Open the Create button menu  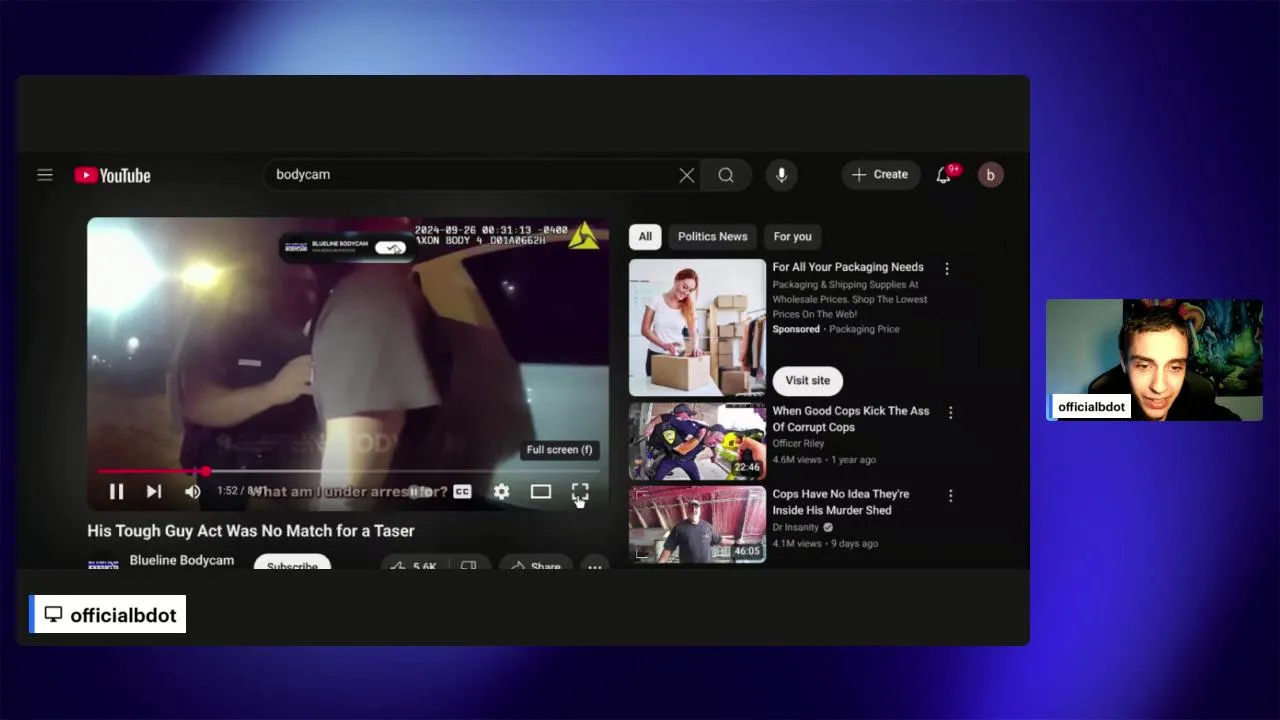(880, 175)
